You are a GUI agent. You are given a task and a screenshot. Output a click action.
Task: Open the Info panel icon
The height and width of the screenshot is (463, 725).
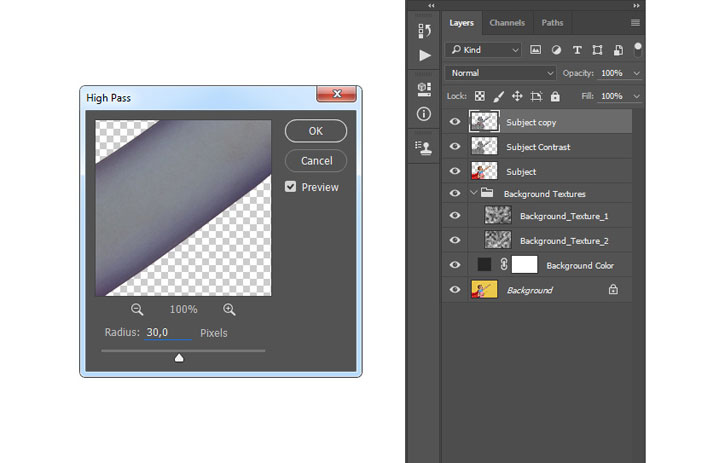click(424, 114)
